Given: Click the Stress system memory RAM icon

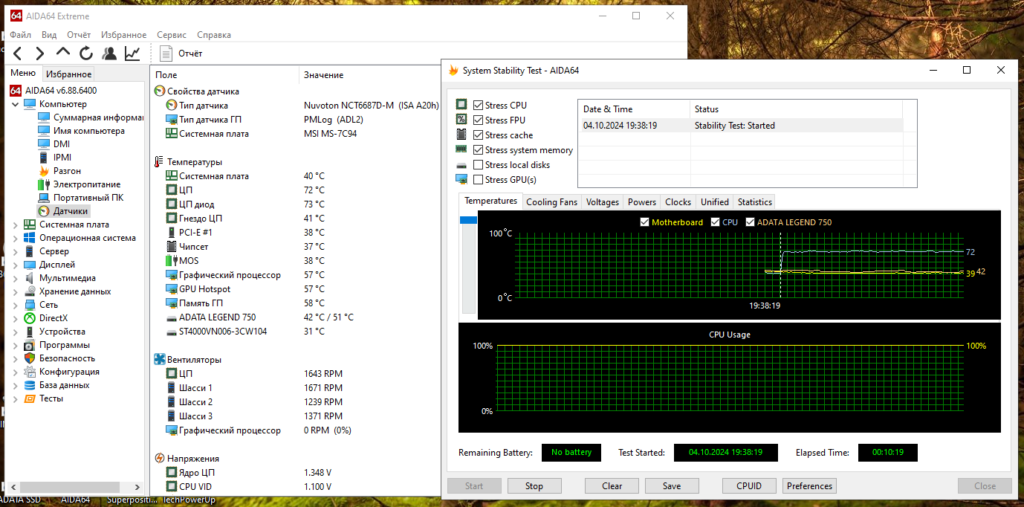Looking at the screenshot, I should click(x=462, y=150).
